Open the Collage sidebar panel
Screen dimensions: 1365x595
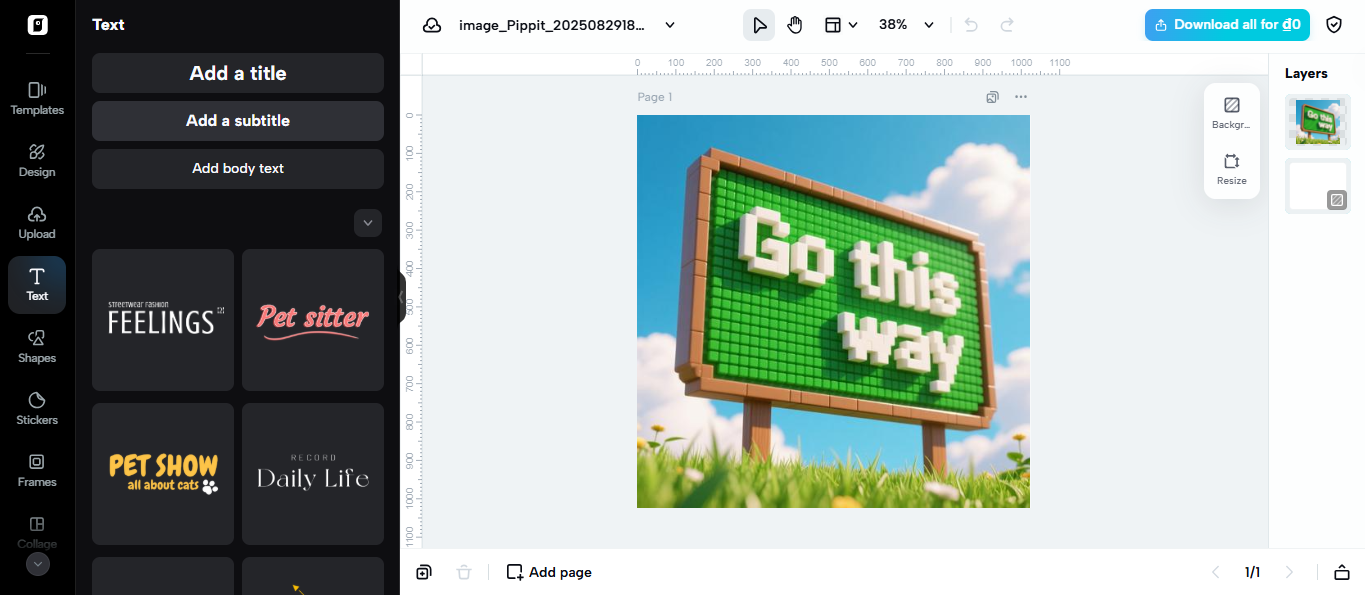click(37, 532)
